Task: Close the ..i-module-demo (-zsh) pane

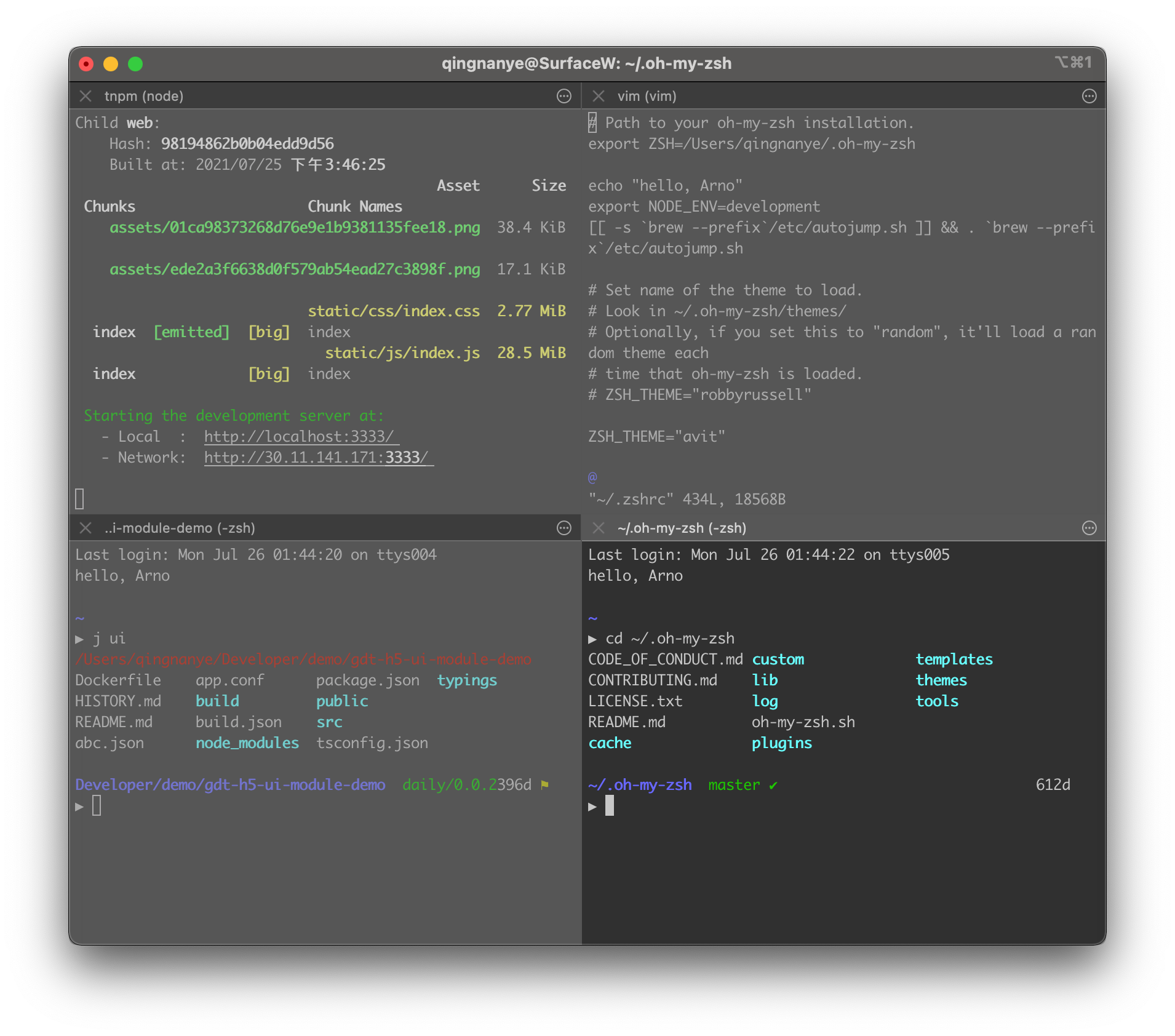Action: (86, 528)
